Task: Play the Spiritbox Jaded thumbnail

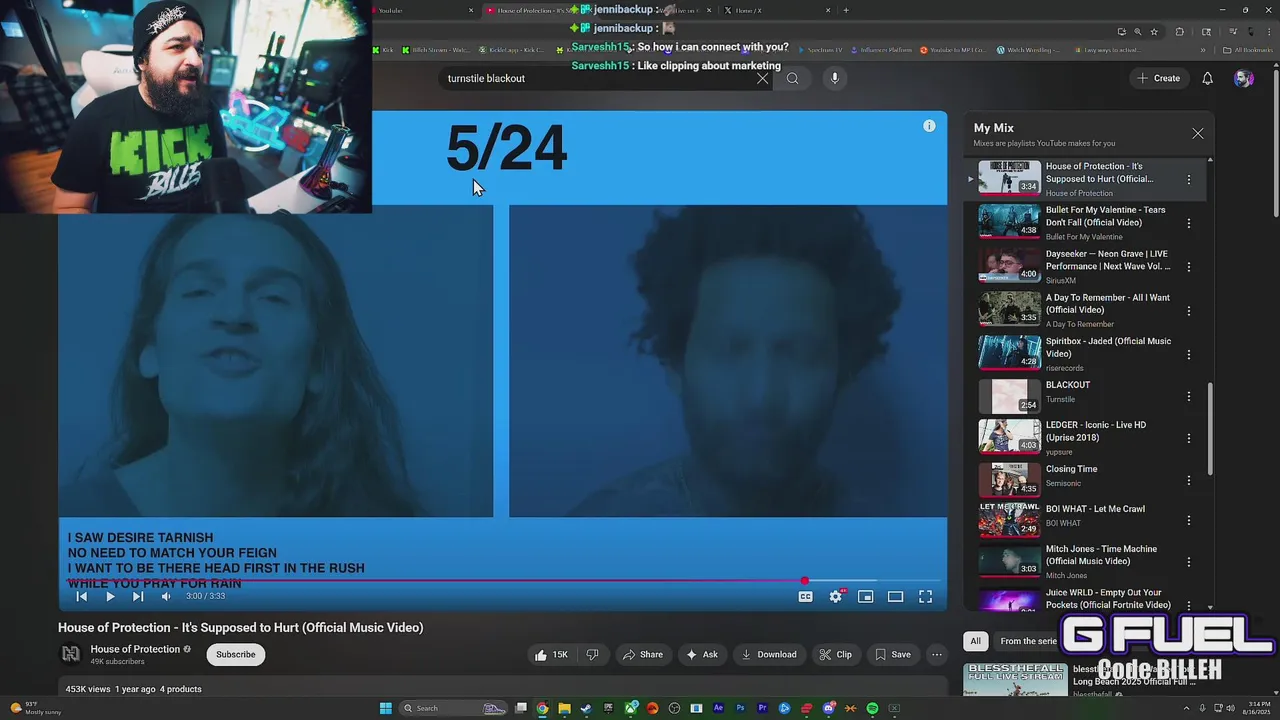Action: click(x=1009, y=352)
